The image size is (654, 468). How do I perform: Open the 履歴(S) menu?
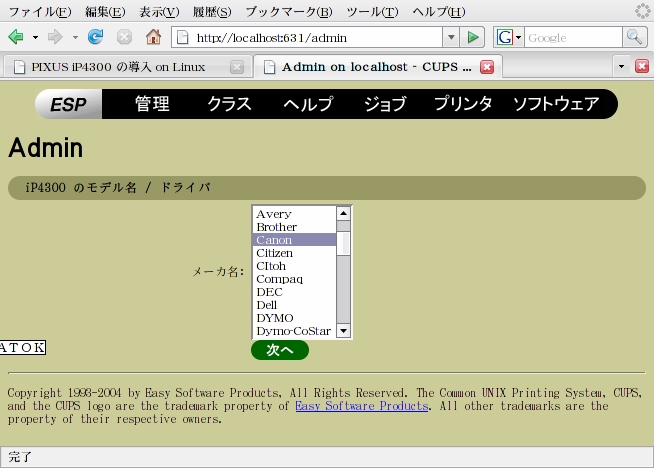tap(212, 12)
